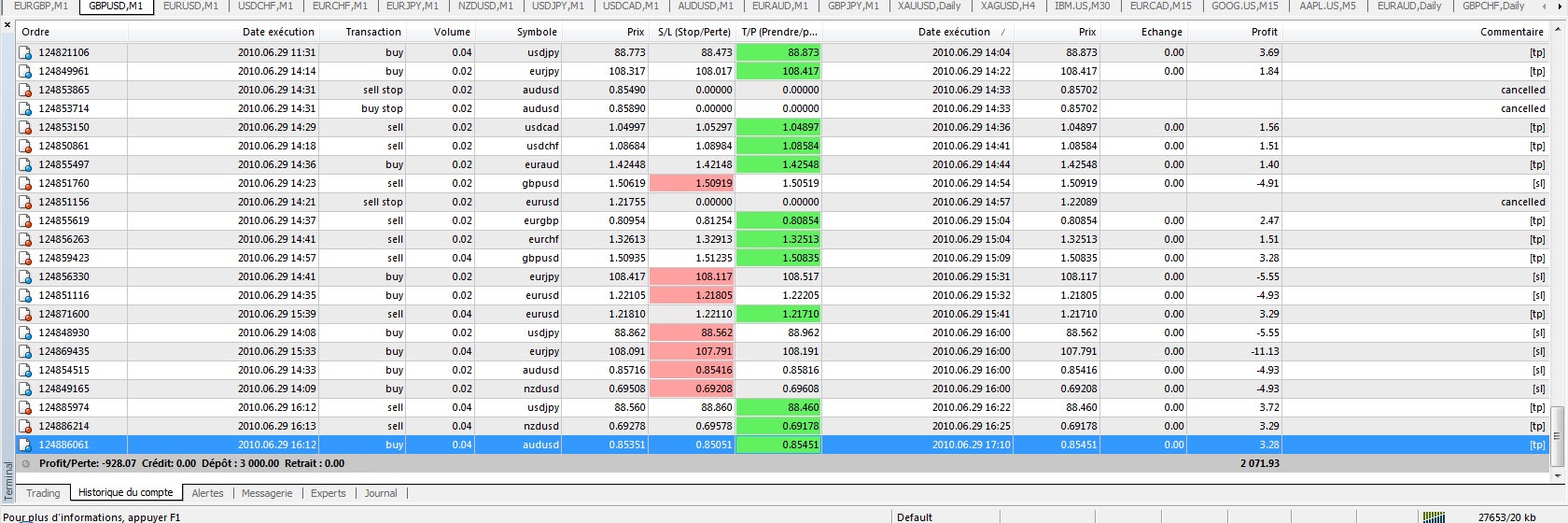Click the order icon for ticket 124849165
1568x523 pixels.
(25, 389)
